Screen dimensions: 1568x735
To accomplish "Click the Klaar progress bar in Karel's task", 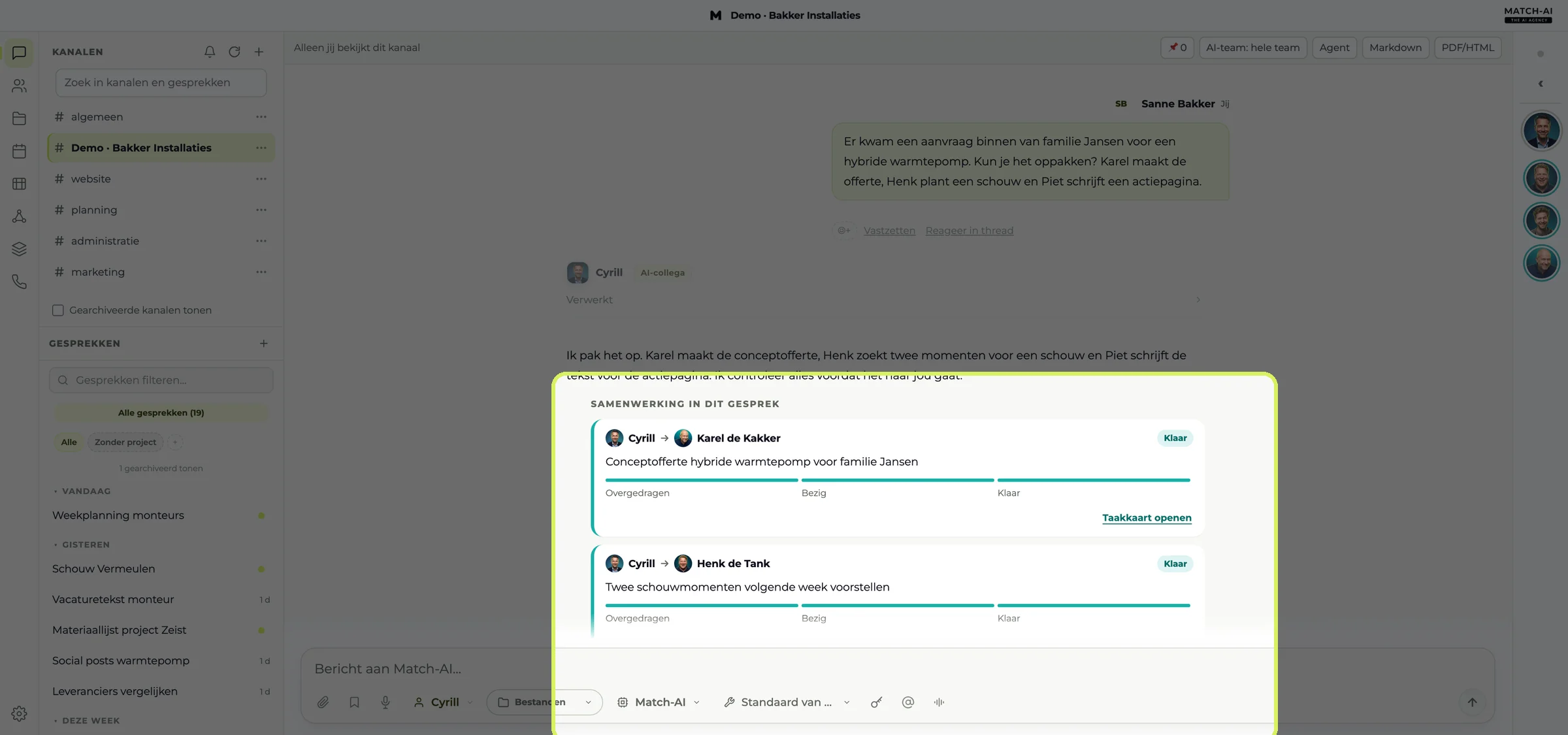I will (x=1094, y=480).
